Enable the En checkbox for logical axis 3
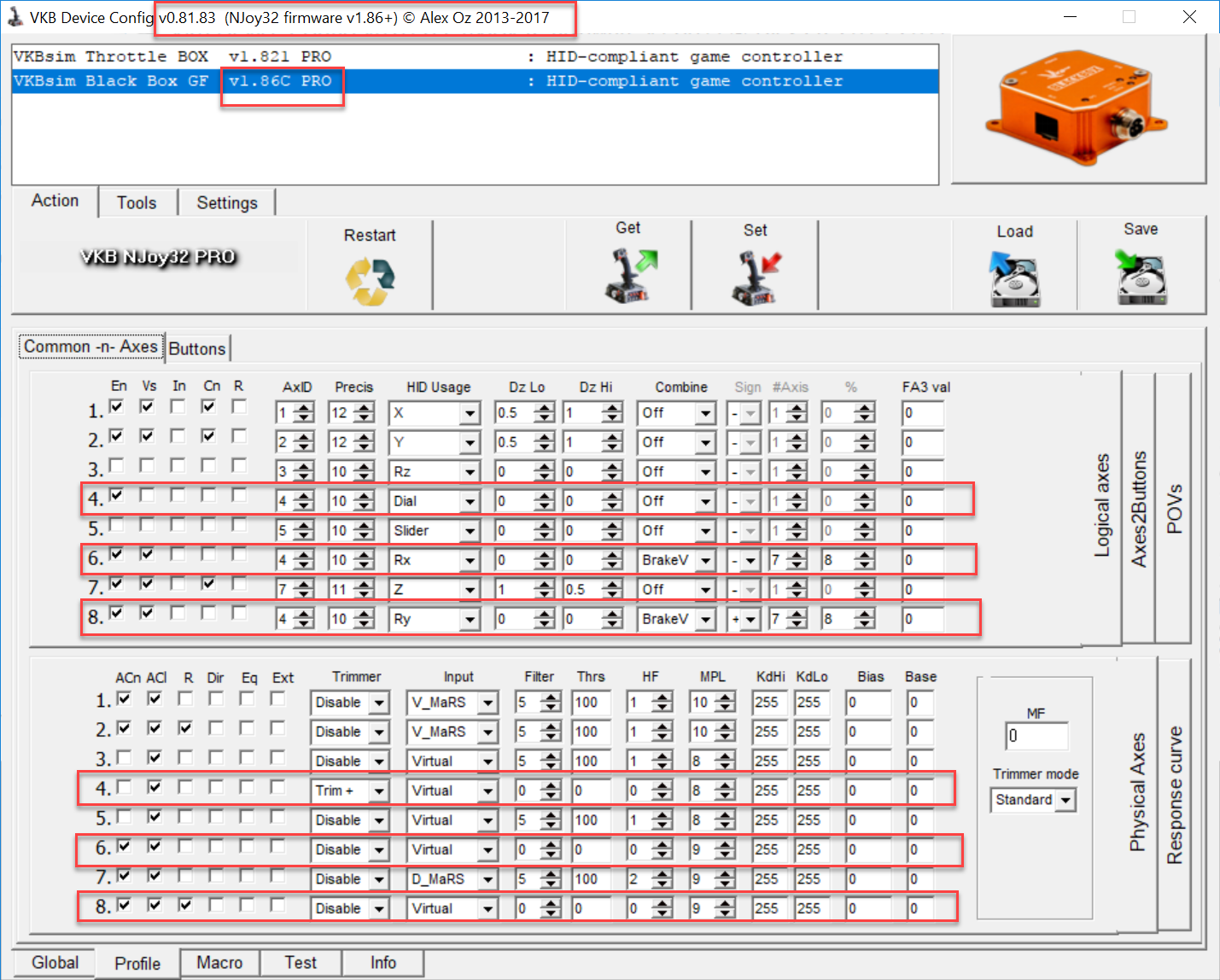Screen dimensions: 1220x980 pos(117,465)
